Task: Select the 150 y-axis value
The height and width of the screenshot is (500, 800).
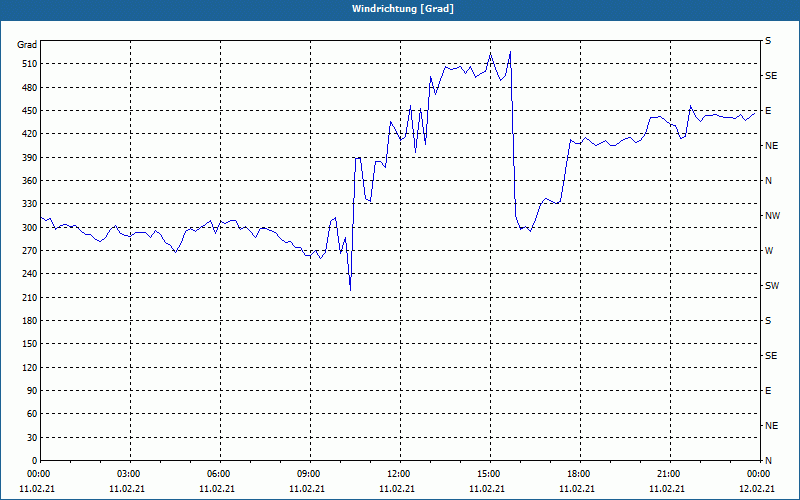Action: [x=30, y=344]
